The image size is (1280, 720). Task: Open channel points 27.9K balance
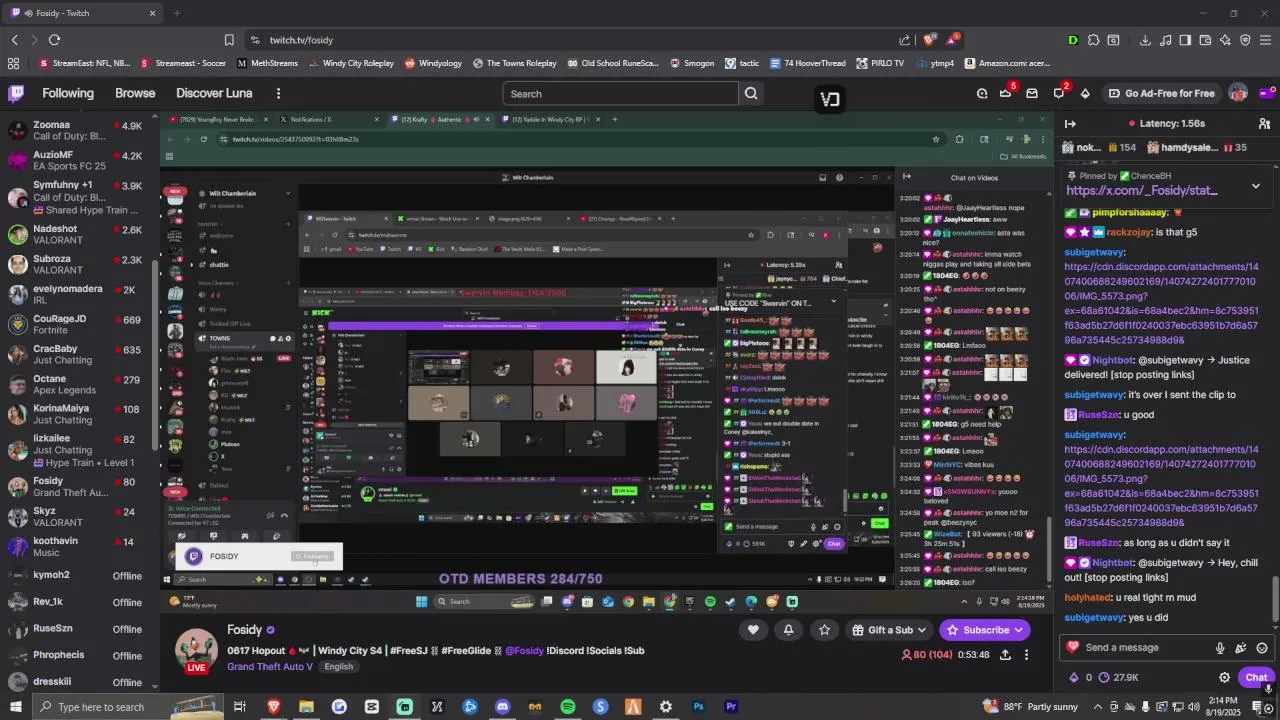(1119, 677)
